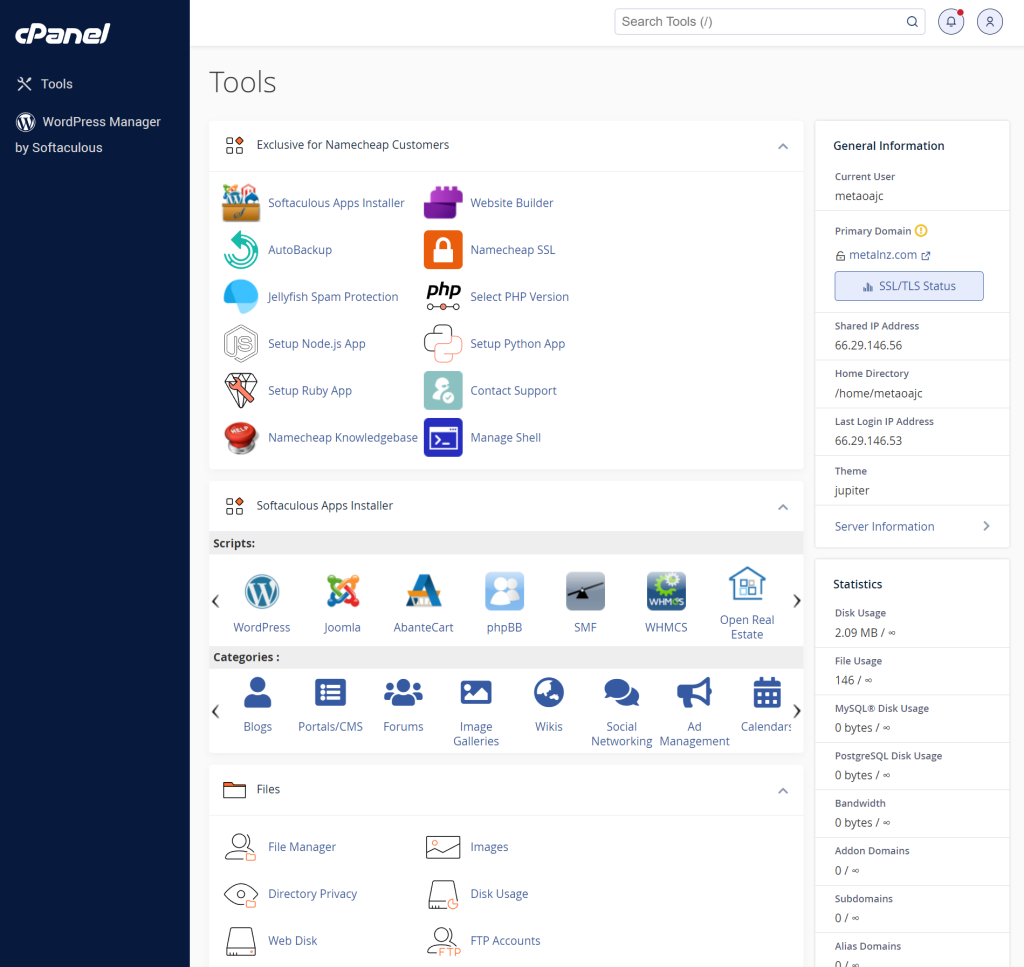1024x967 pixels.
Task: Show previous categories with the left arrow
Action: point(216,711)
